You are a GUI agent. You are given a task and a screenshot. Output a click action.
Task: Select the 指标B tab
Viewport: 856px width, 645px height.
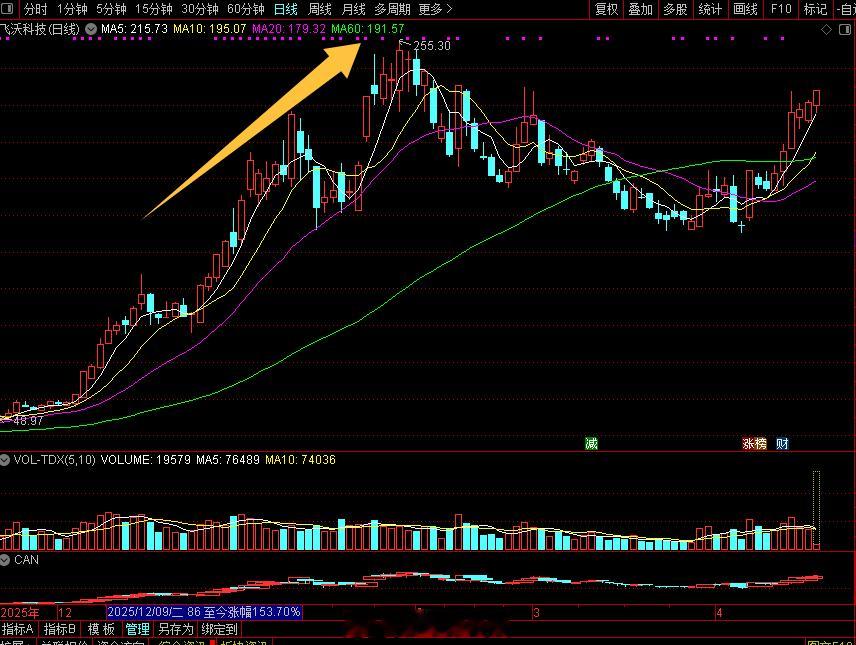pos(60,629)
